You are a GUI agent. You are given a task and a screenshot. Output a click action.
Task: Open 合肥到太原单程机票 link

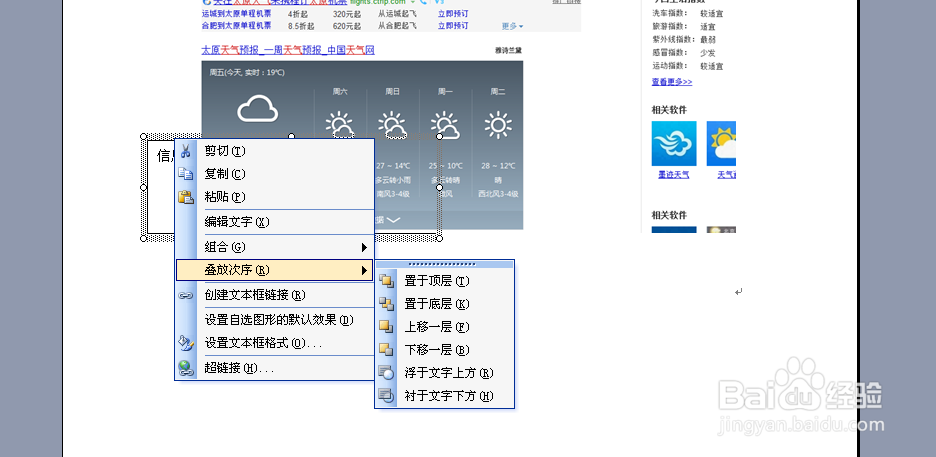[236, 26]
